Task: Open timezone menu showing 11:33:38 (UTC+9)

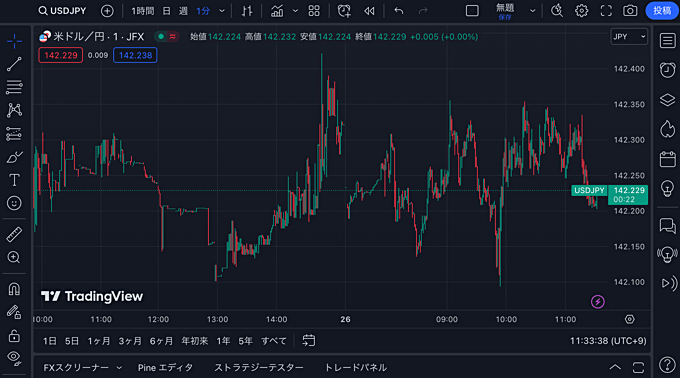Action: [x=608, y=341]
